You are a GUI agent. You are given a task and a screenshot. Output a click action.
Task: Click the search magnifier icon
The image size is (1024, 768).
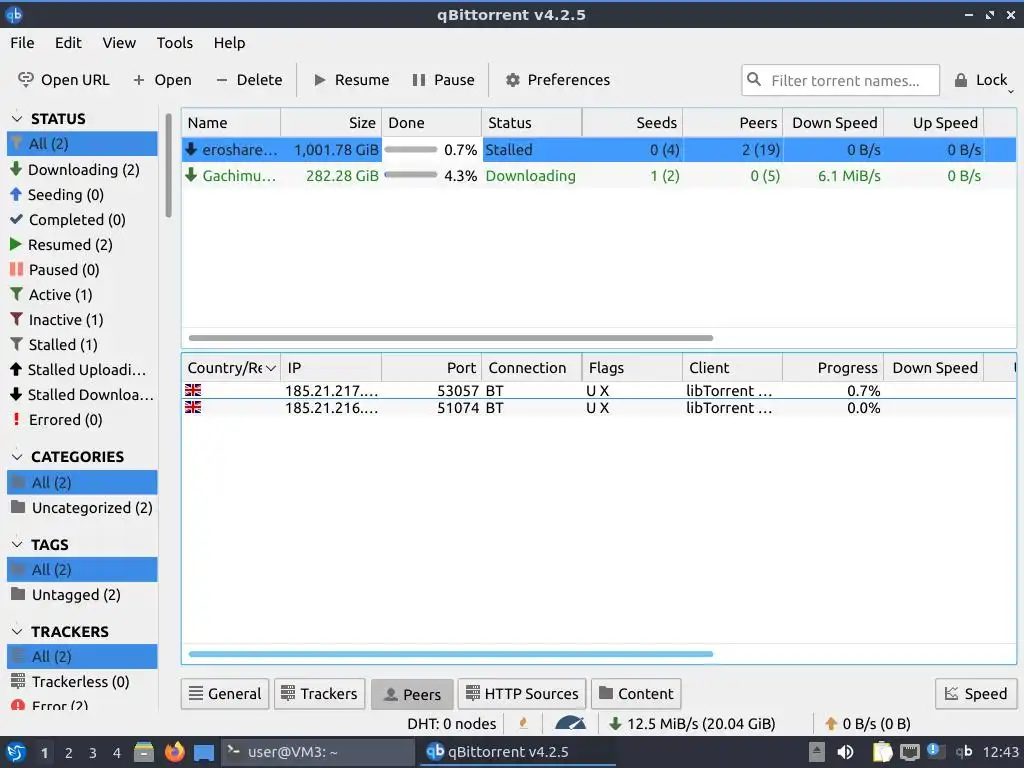click(x=754, y=79)
